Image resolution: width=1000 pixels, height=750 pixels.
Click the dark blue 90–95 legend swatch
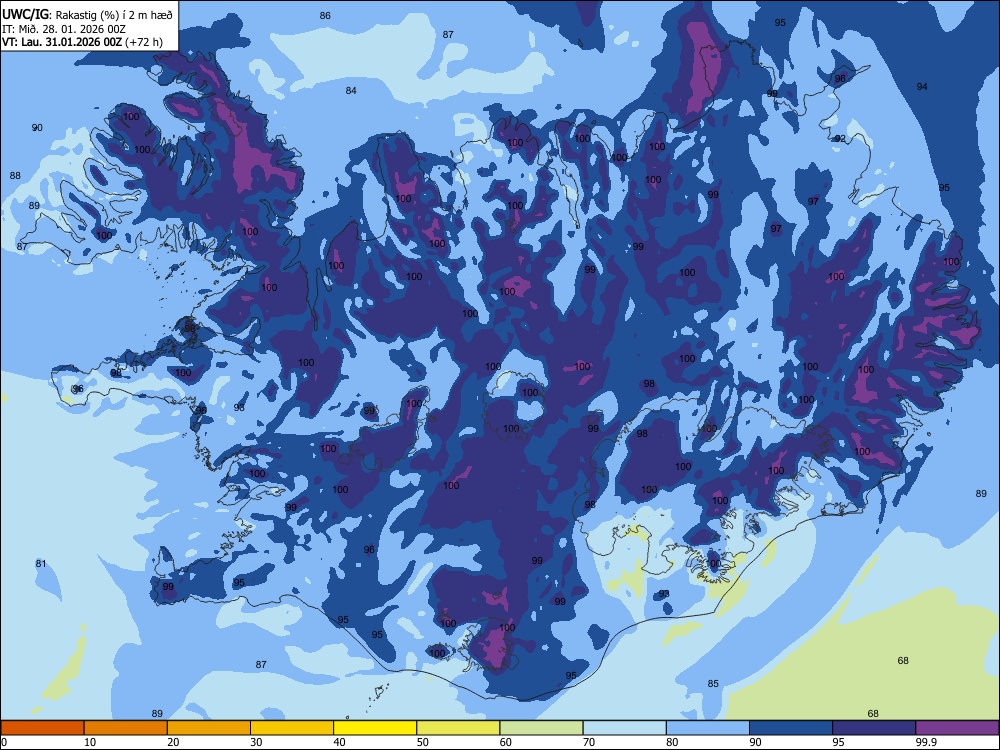(791, 728)
